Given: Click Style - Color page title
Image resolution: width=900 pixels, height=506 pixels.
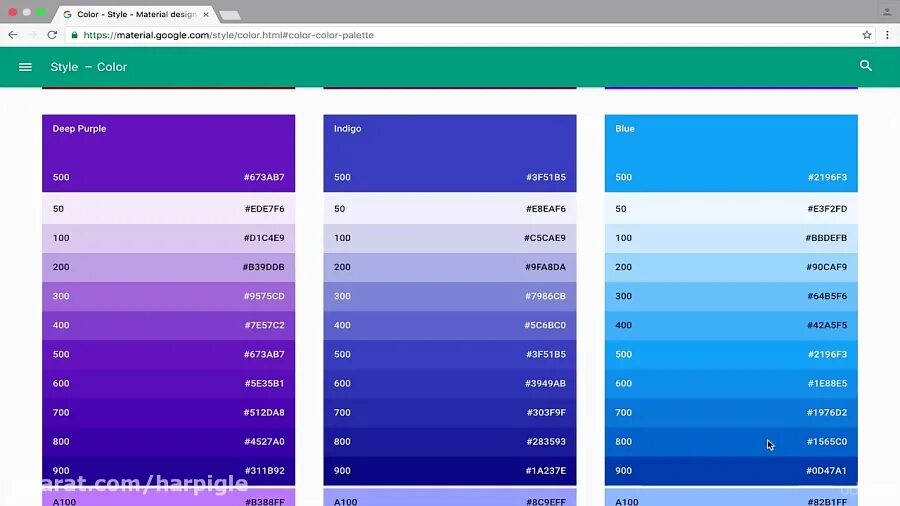Looking at the screenshot, I should click(x=88, y=67).
